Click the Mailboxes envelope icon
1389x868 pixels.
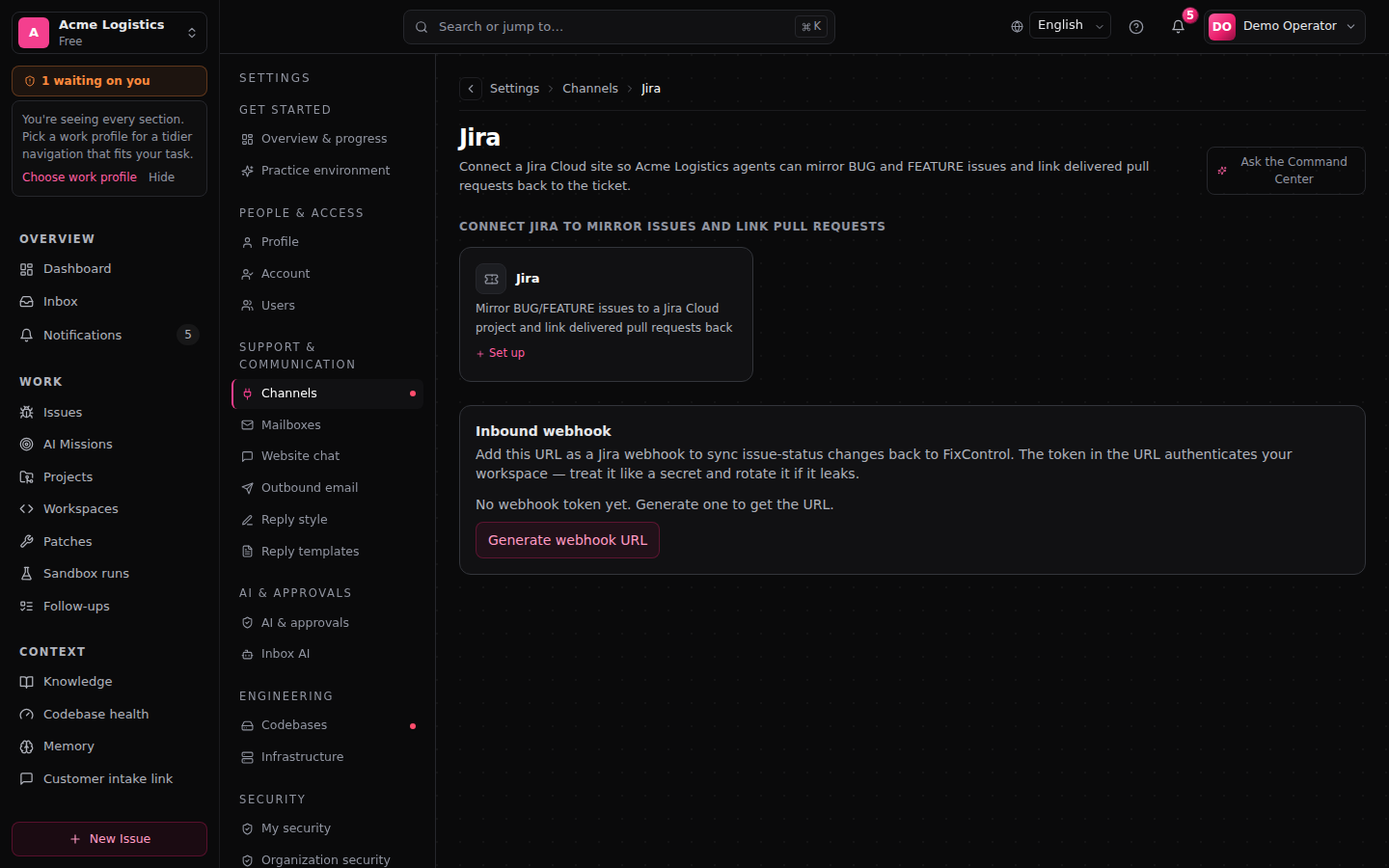(248, 425)
